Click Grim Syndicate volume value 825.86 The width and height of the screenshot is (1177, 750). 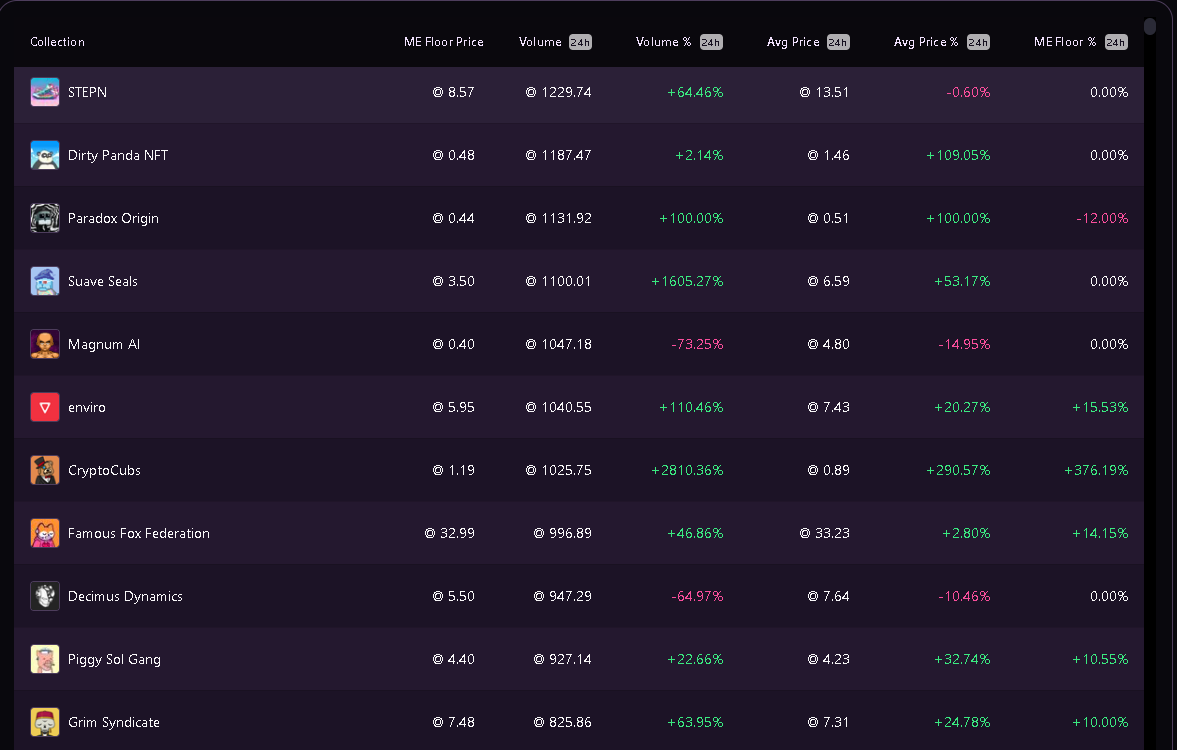click(562, 723)
